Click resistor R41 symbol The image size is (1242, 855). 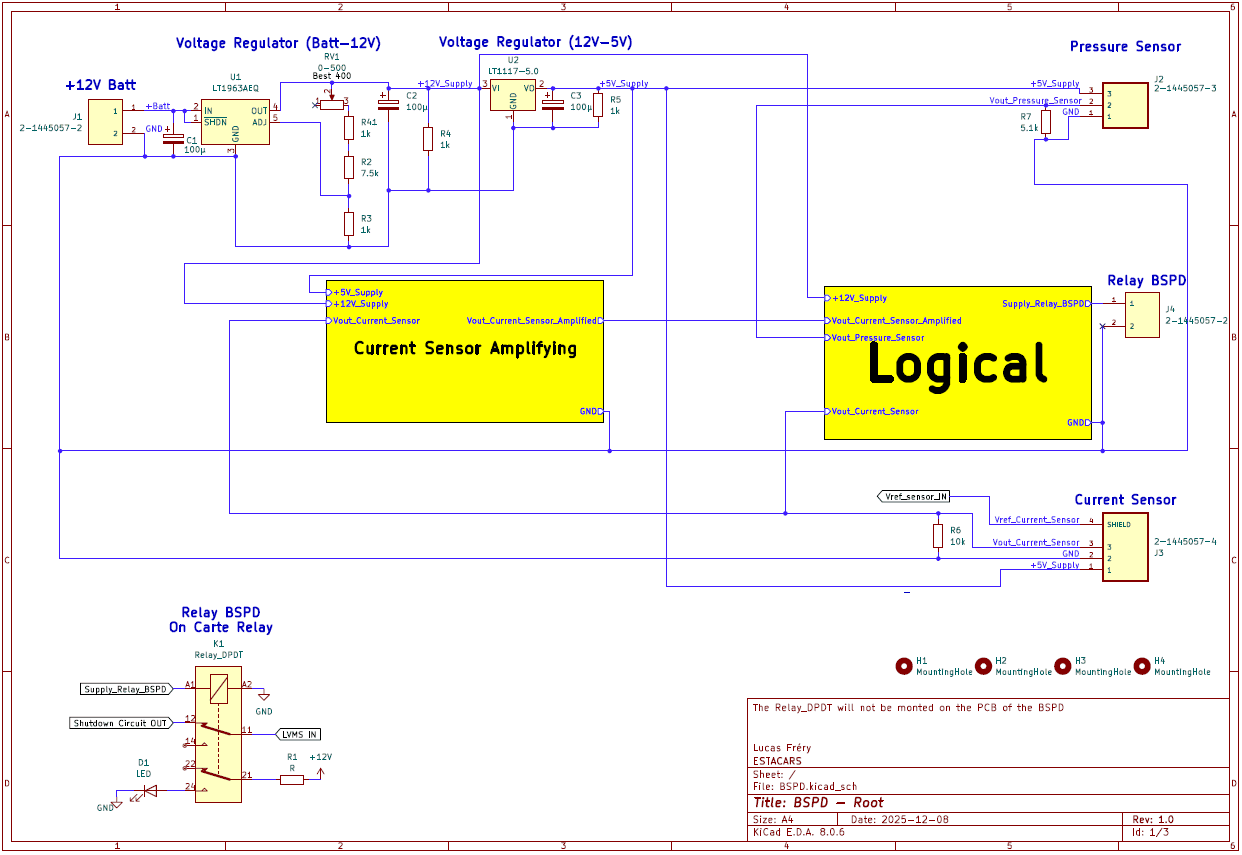(x=349, y=128)
